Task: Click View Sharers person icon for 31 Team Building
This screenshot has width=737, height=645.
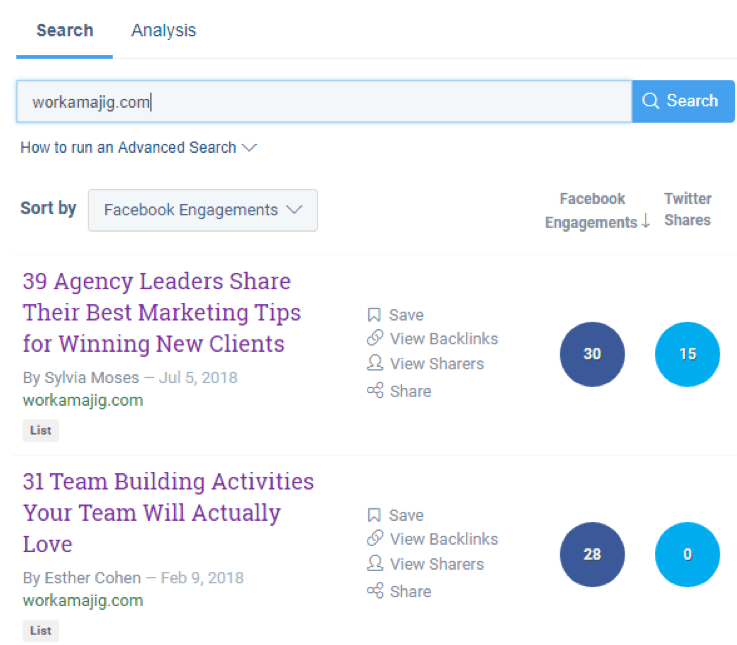Action: [375, 564]
